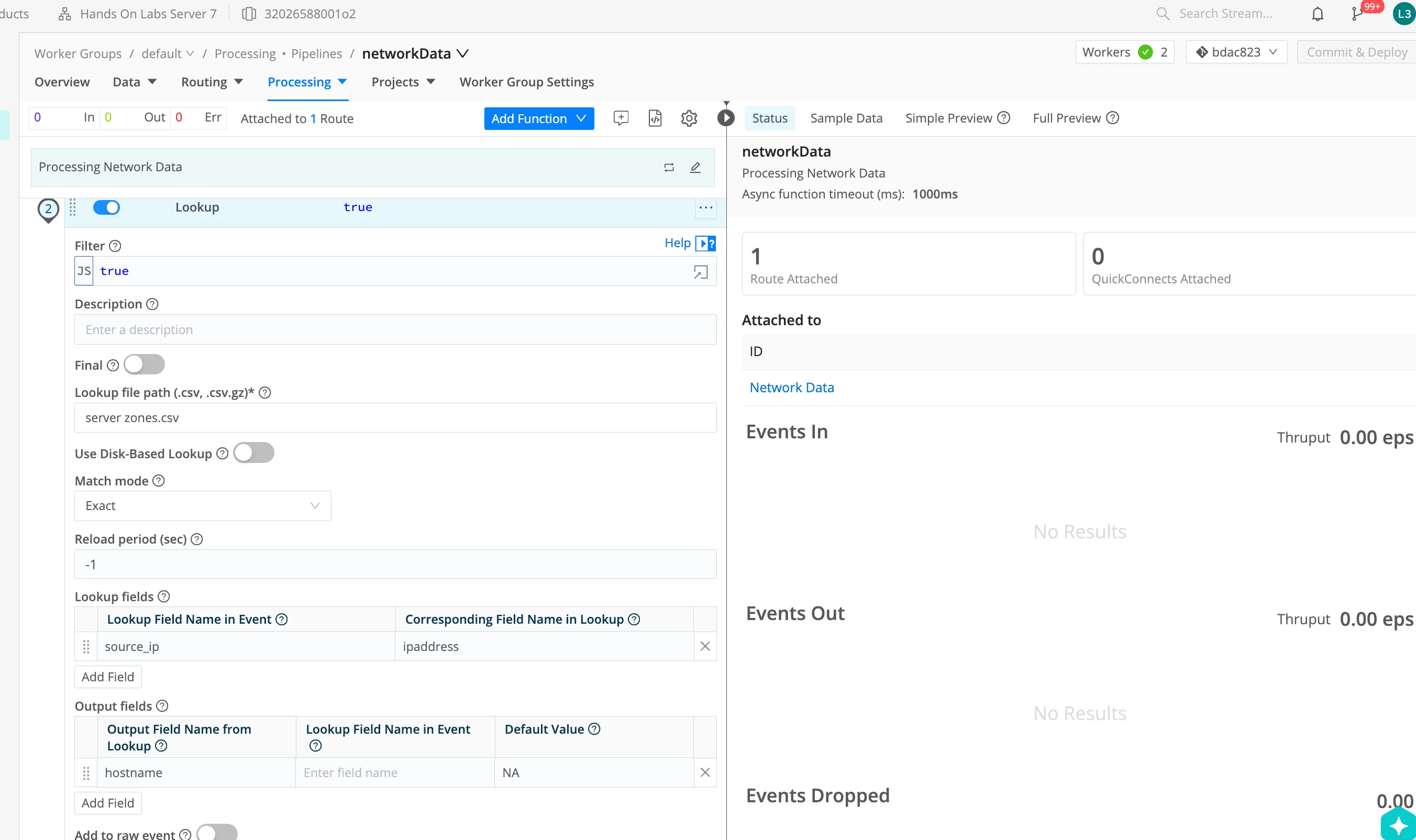The height and width of the screenshot is (840, 1416).
Task: Click the notifications bell icon
Action: 1318,14
